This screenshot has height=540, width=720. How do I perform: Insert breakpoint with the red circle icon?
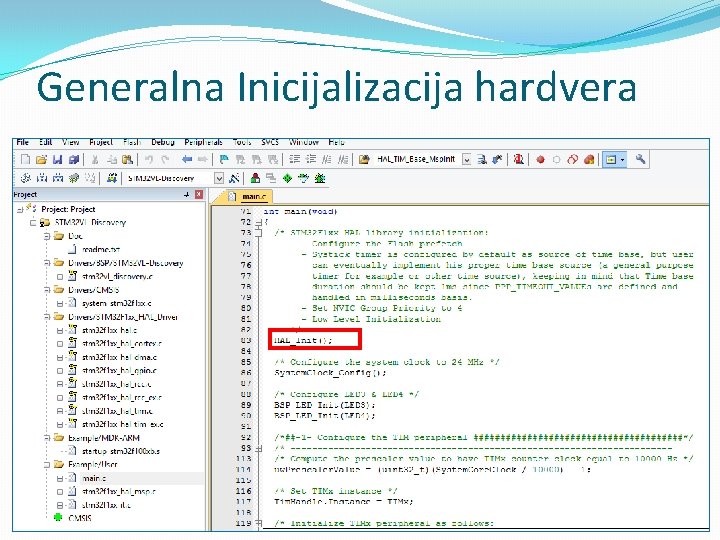540,160
